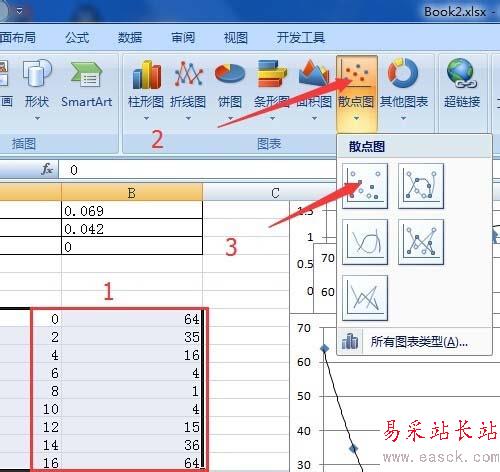Open the Area chart (面积图) icon

314,73
